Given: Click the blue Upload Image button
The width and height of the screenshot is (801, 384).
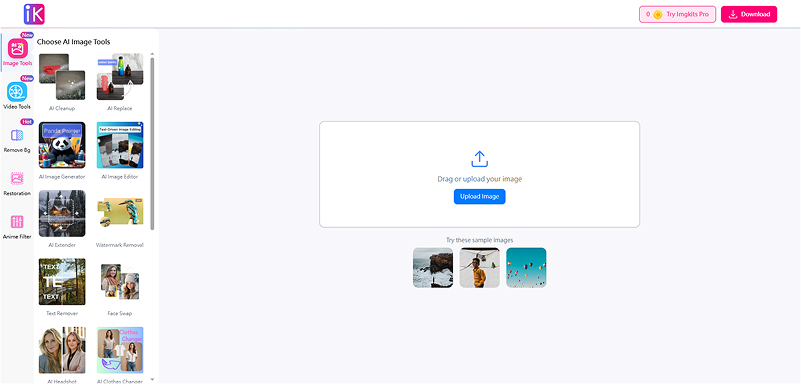Looking at the screenshot, I should 480,197.
